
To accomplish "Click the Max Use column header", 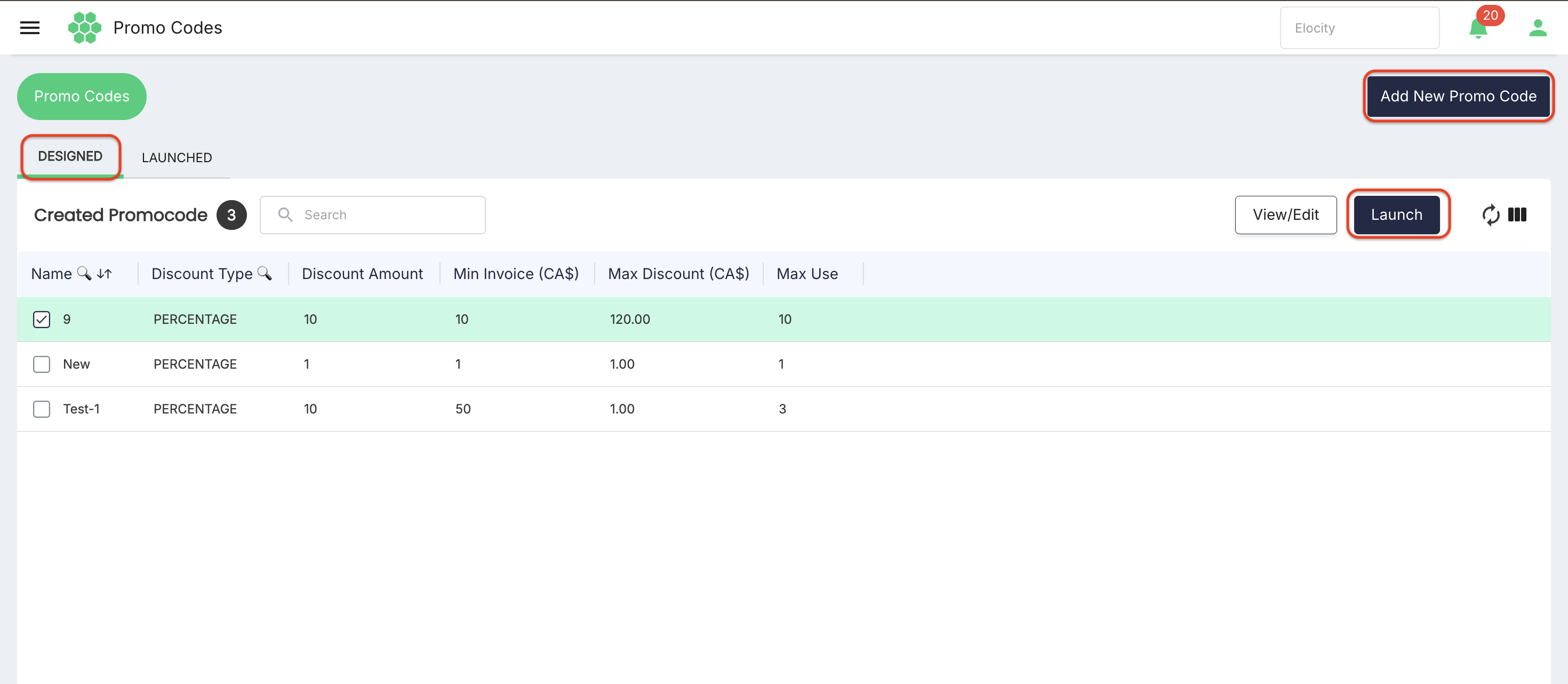I will click(807, 274).
